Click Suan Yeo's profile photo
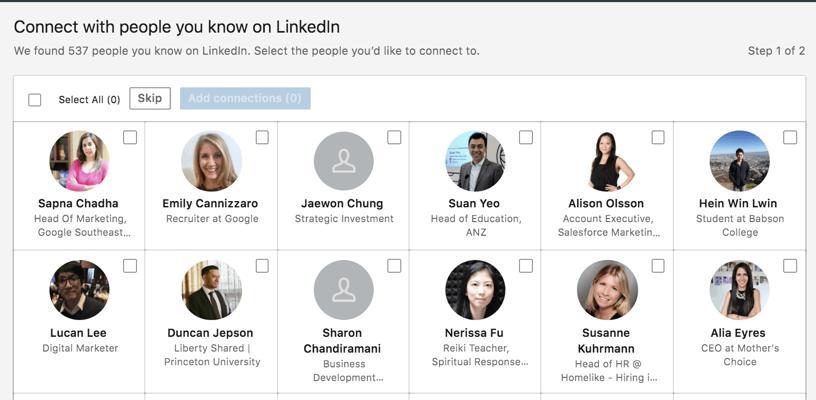Viewport: 816px width, 400px height. coord(475,161)
